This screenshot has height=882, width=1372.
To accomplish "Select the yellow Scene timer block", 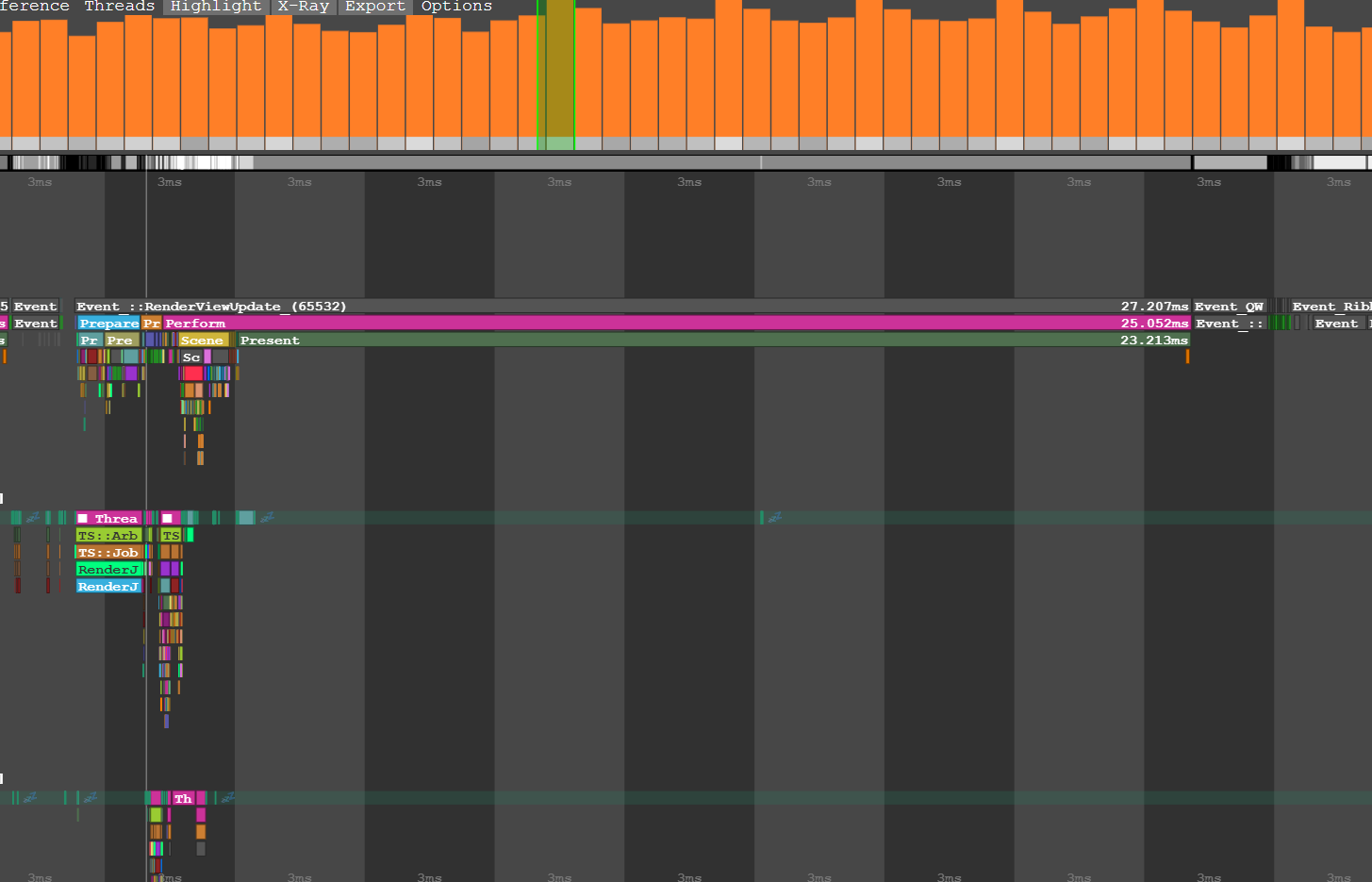I will (204, 341).
